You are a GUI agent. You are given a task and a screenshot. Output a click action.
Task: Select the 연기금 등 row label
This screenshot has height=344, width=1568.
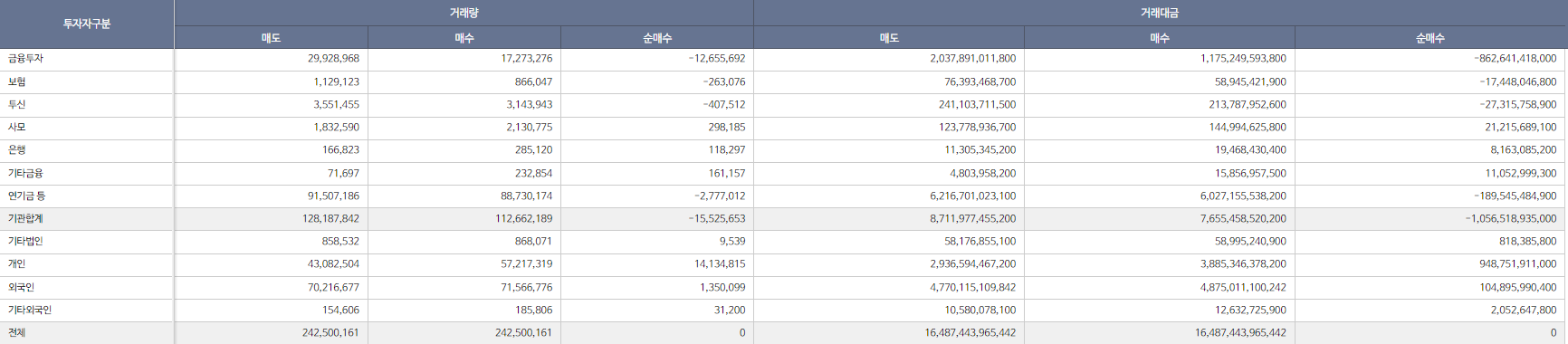point(26,196)
